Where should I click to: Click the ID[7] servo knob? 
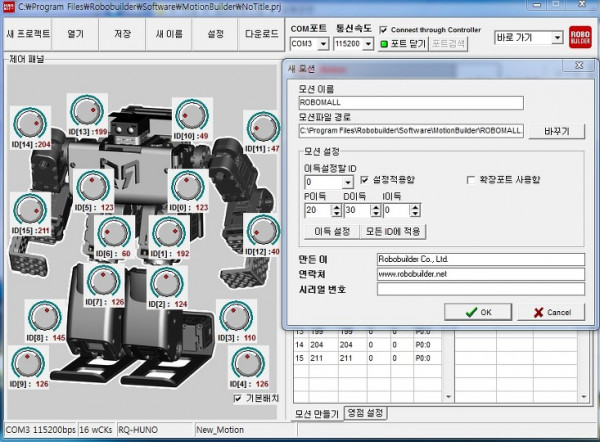[x=103, y=281]
